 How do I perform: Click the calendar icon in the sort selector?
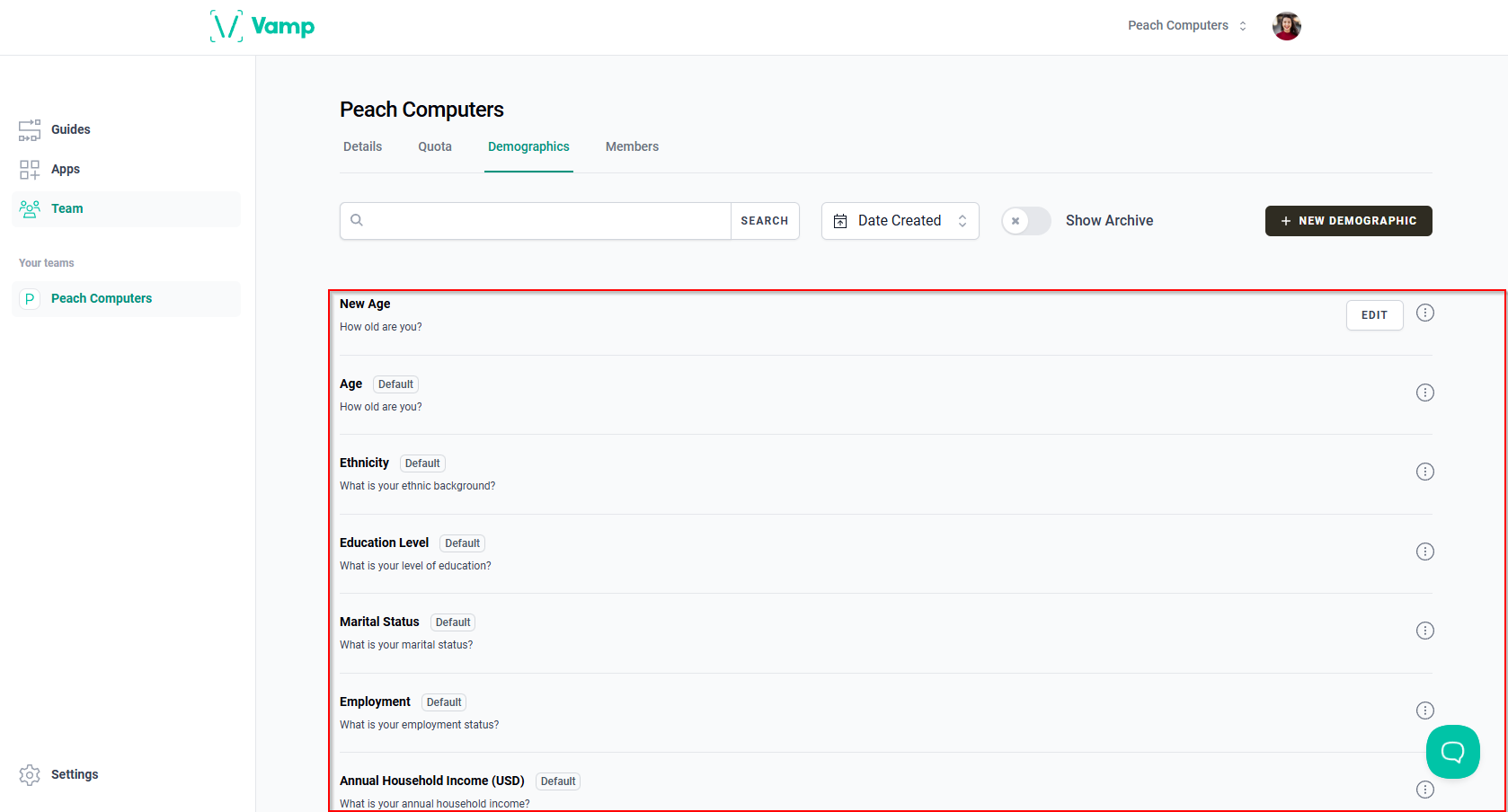(840, 220)
